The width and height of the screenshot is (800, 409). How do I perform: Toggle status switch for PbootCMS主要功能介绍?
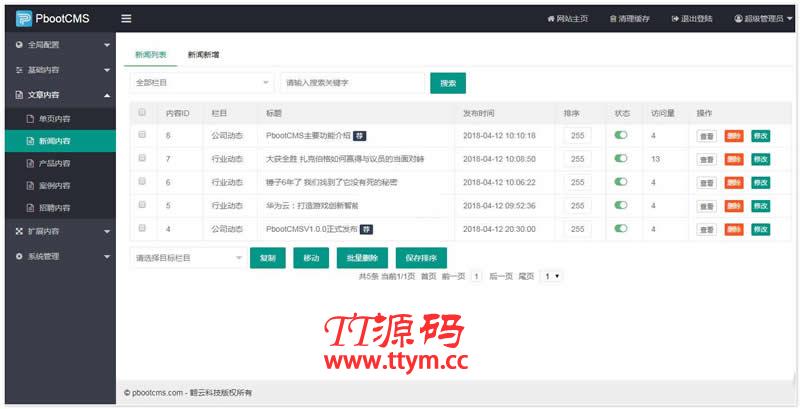pos(621,135)
